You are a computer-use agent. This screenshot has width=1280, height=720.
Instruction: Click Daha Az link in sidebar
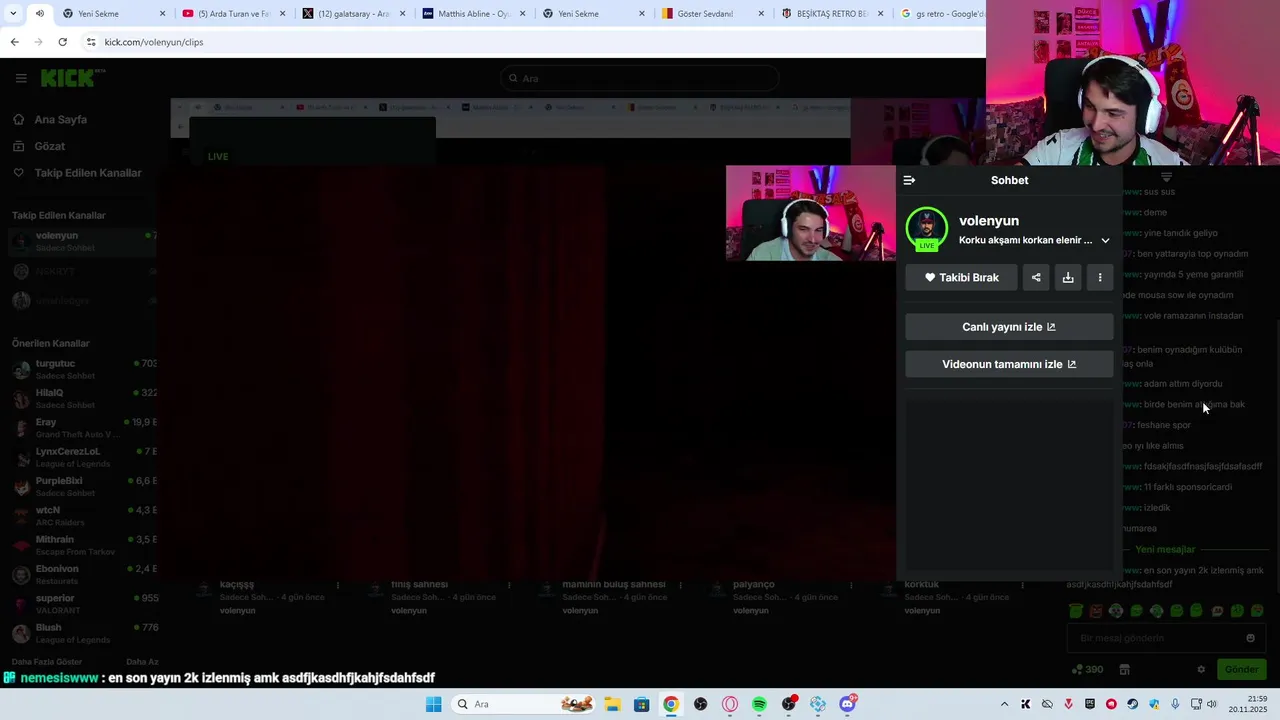(x=142, y=662)
